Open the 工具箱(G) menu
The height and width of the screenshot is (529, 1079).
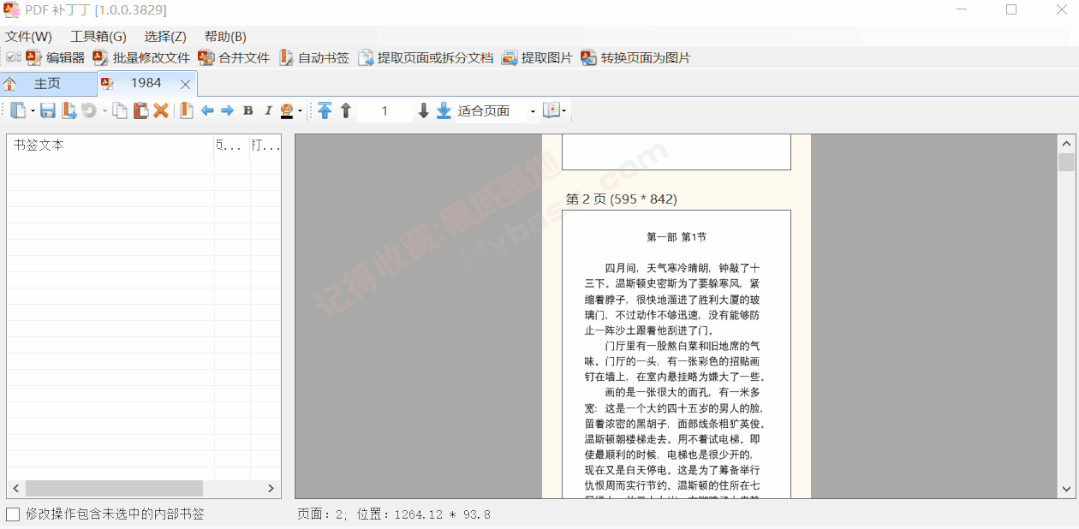tap(98, 36)
